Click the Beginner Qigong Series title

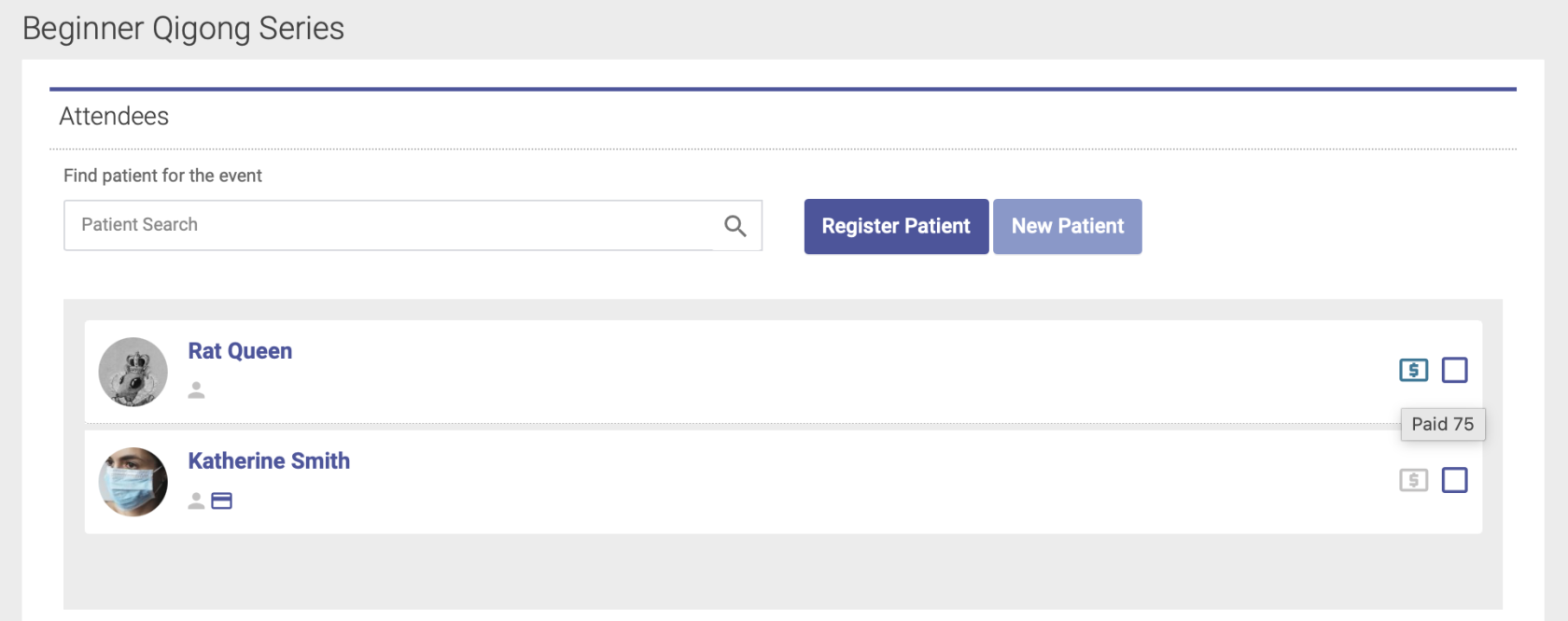tap(183, 28)
